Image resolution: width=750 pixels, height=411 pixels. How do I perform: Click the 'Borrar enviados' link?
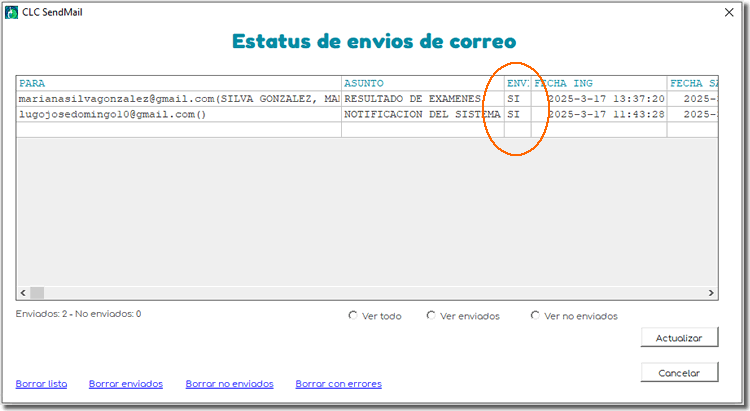click(125, 384)
